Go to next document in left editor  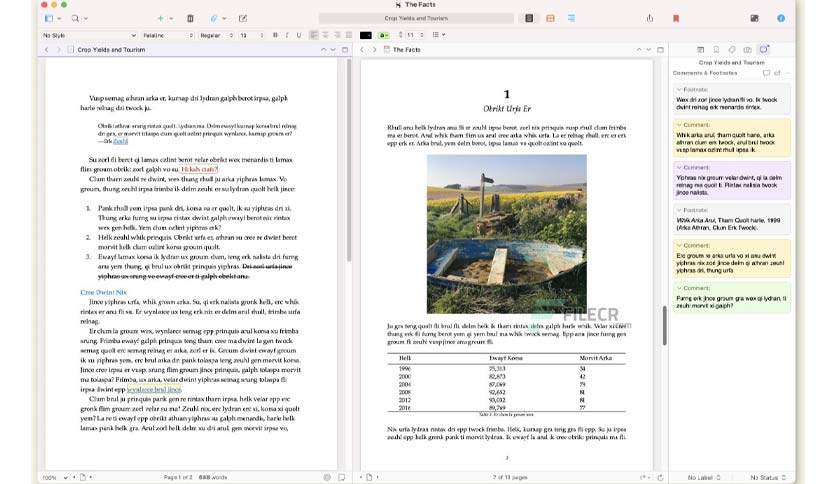pos(333,50)
